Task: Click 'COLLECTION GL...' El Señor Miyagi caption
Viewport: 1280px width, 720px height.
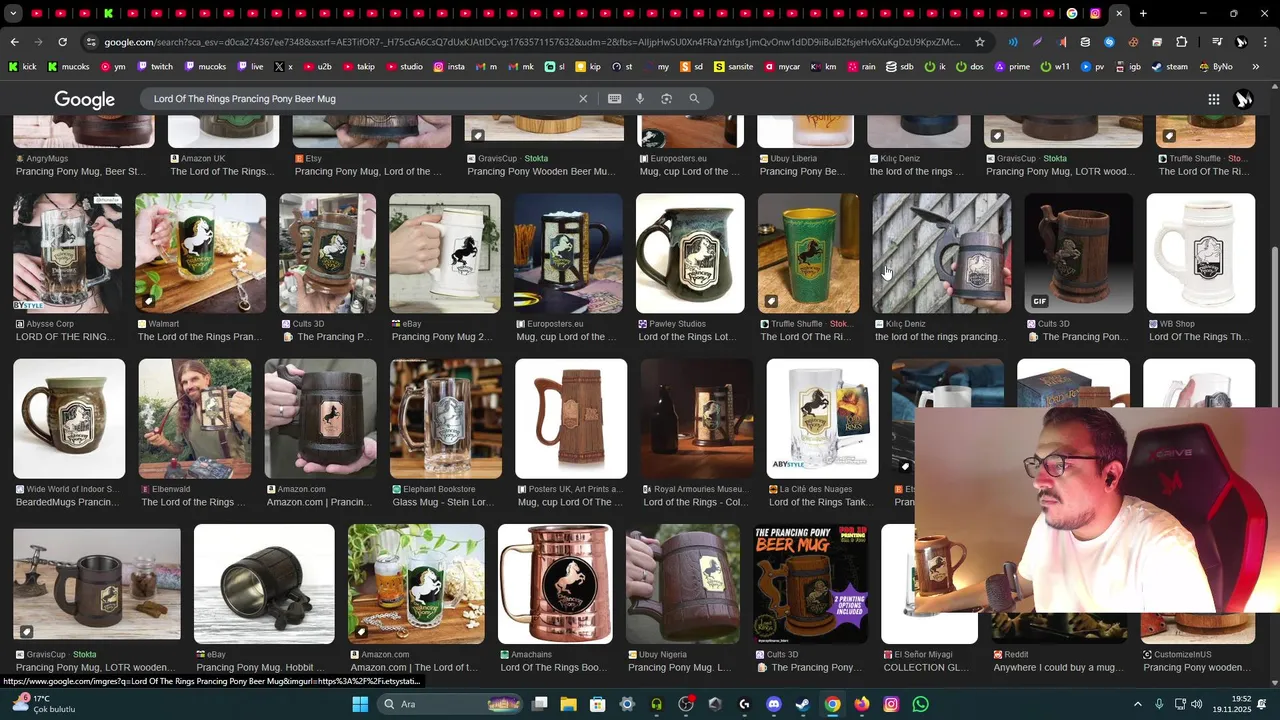Action: coord(926,667)
